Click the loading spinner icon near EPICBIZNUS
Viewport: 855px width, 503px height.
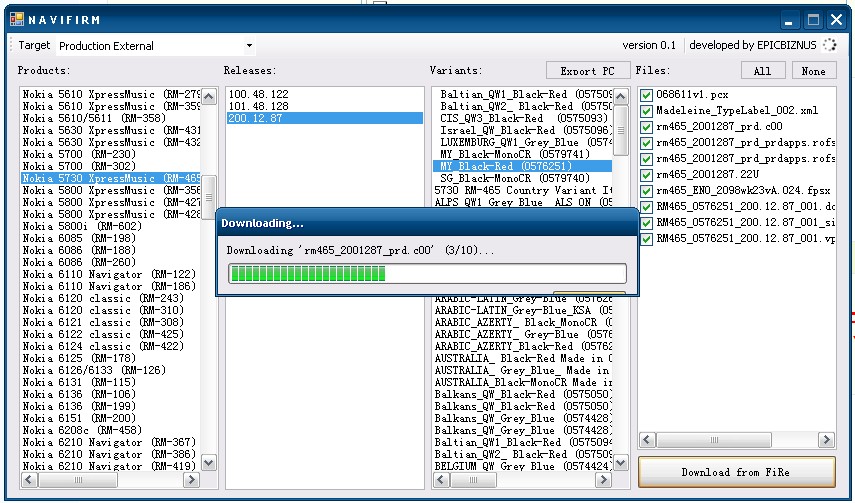pos(829,45)
